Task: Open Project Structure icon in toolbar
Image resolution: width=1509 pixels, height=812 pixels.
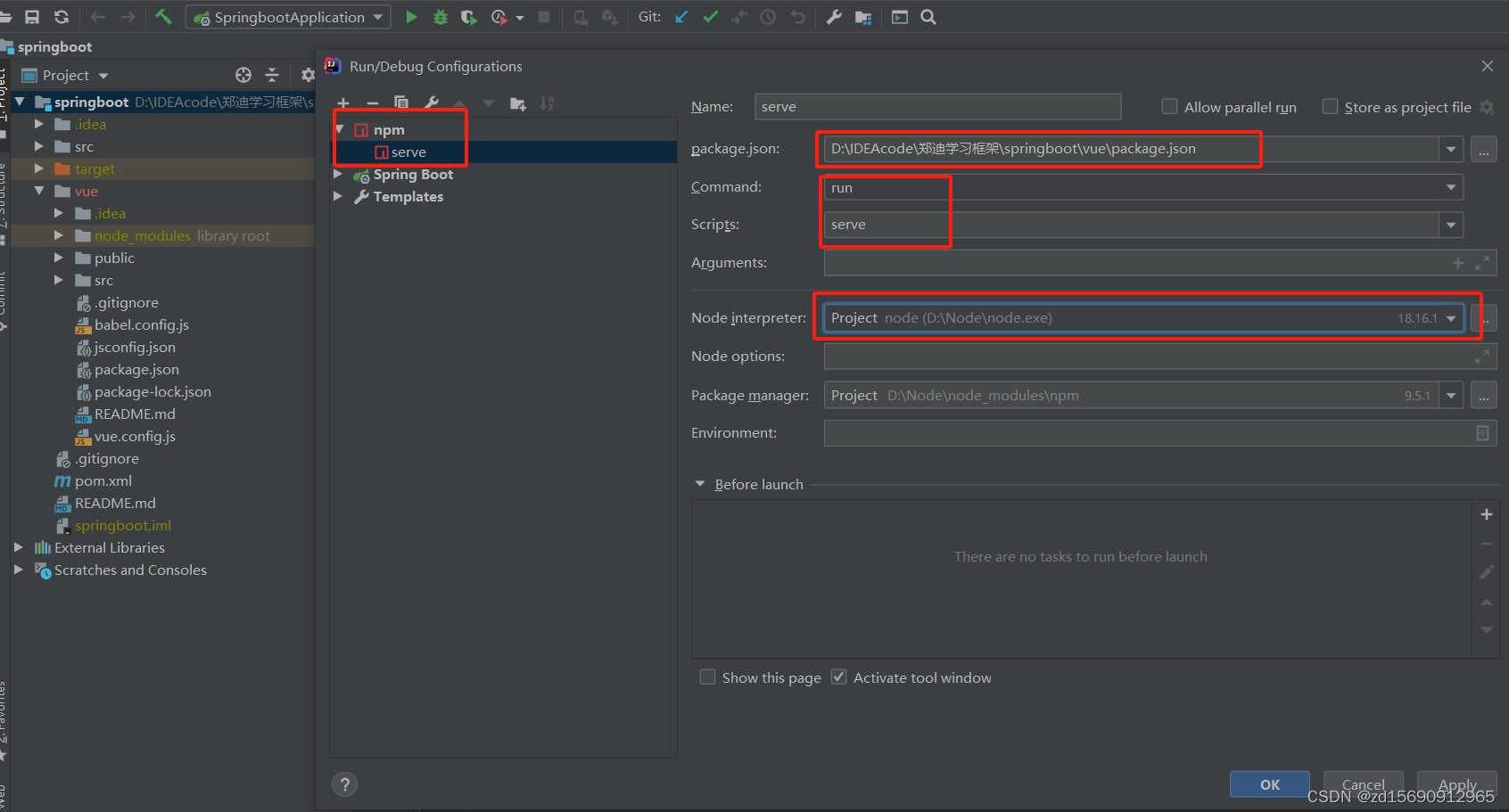Action: click(x=863, y=17)
